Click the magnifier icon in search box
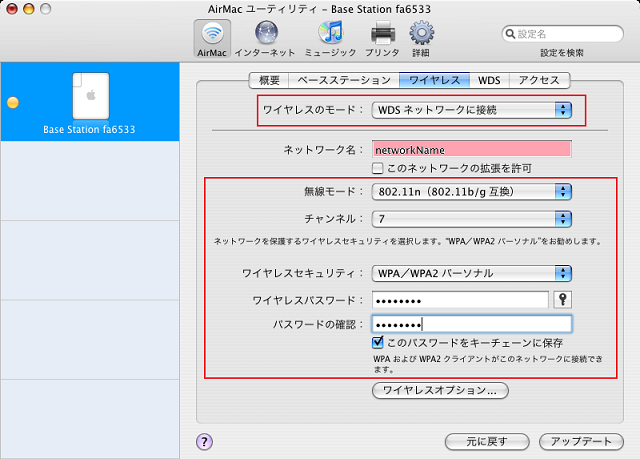The image size is (640, 459). [510, 34]
